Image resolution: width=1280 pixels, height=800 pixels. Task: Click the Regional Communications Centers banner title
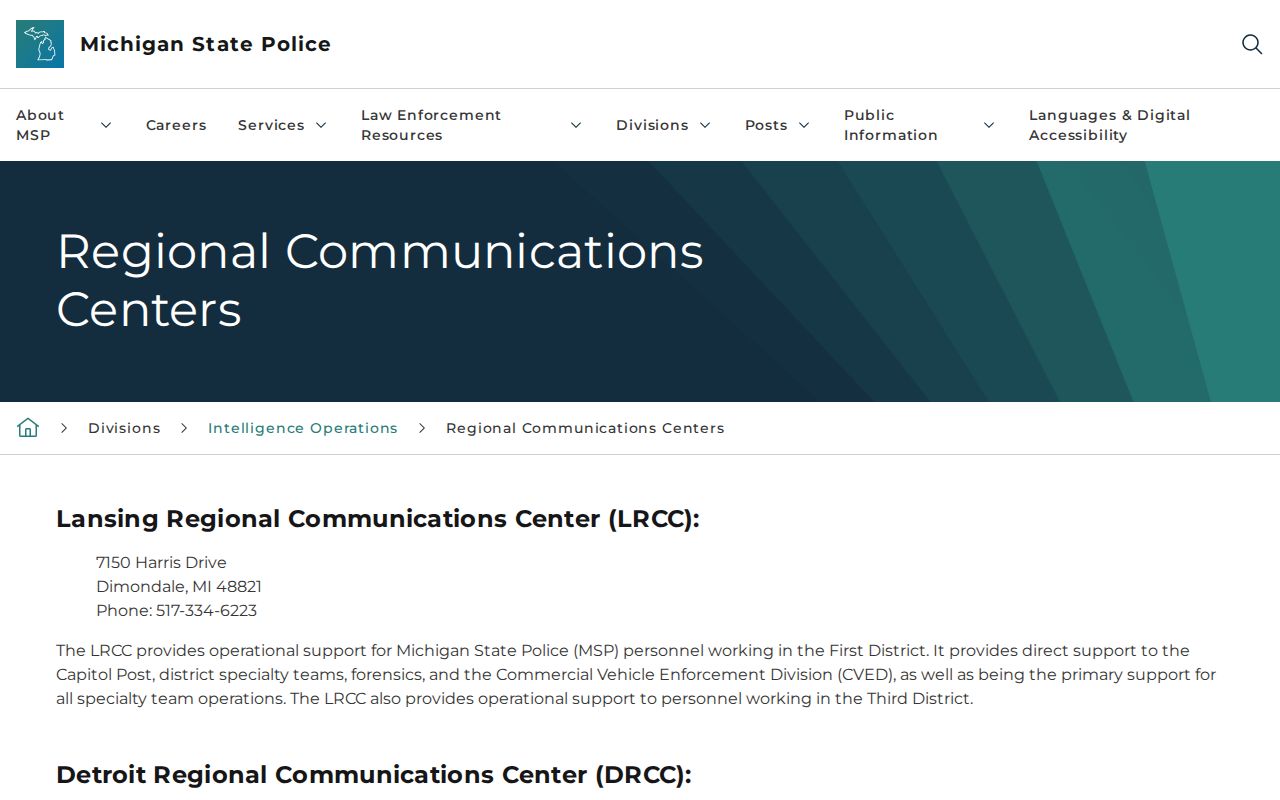380,280
